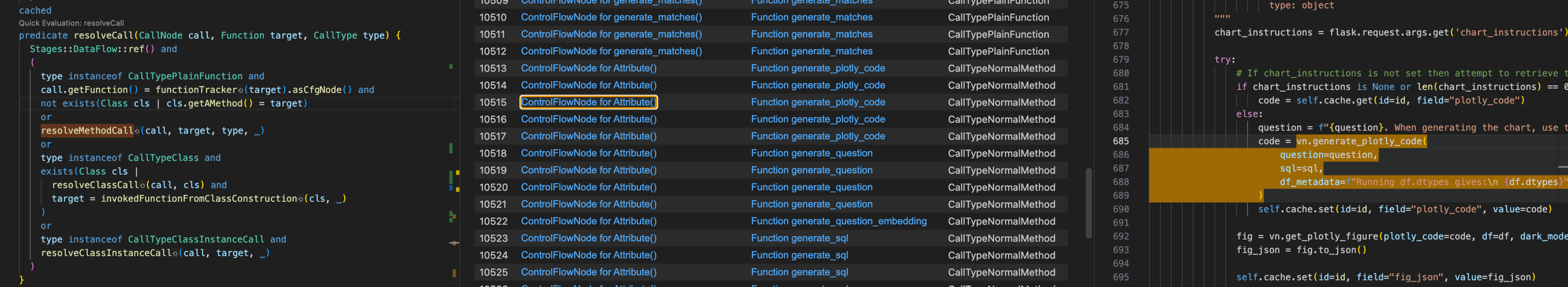1568x287 pixels.
Task: Open Function generate_plotly_code link in row 10517
Action: click(818, 136)
